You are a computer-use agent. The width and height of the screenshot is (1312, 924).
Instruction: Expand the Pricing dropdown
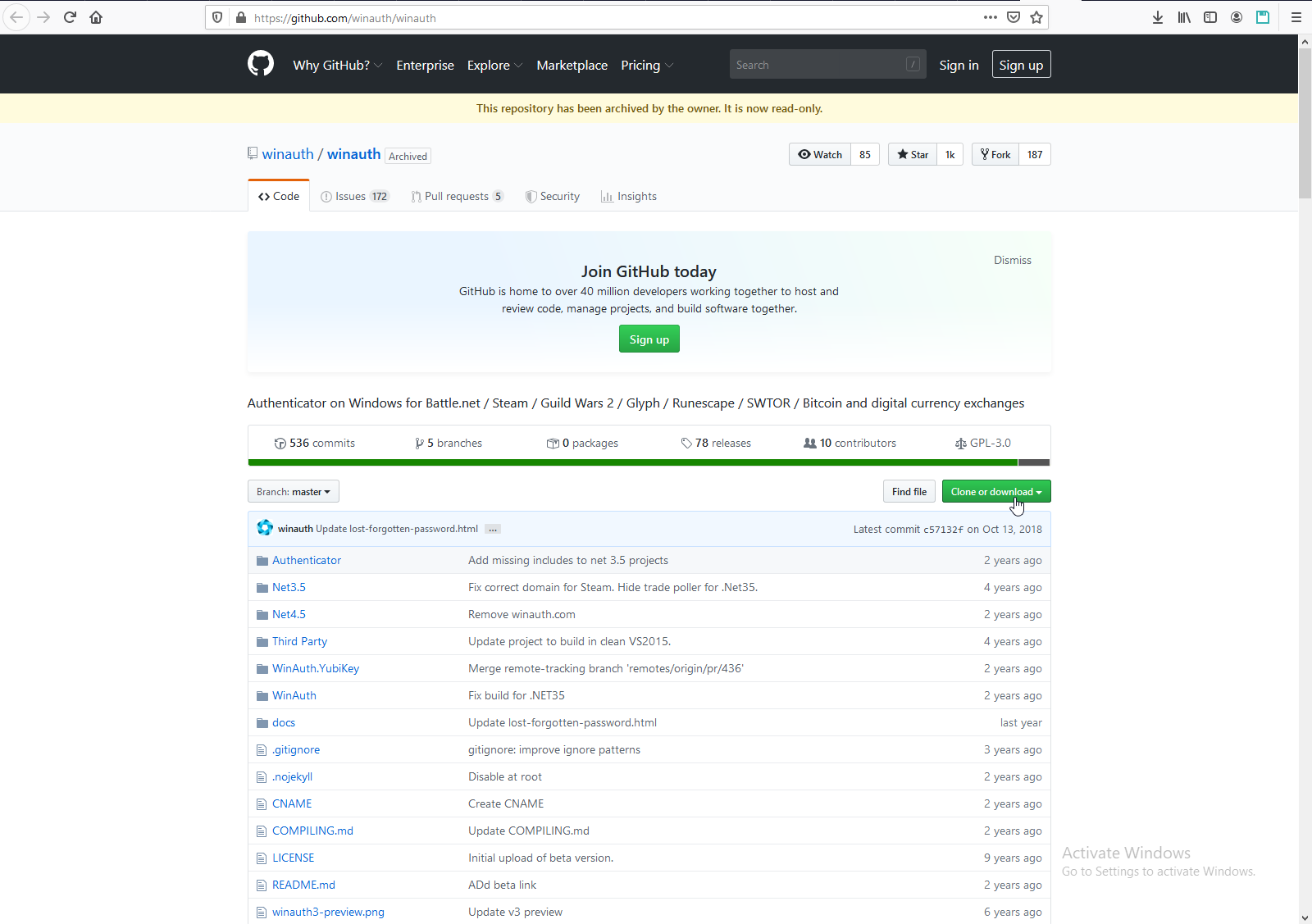(x=647, y=65)
